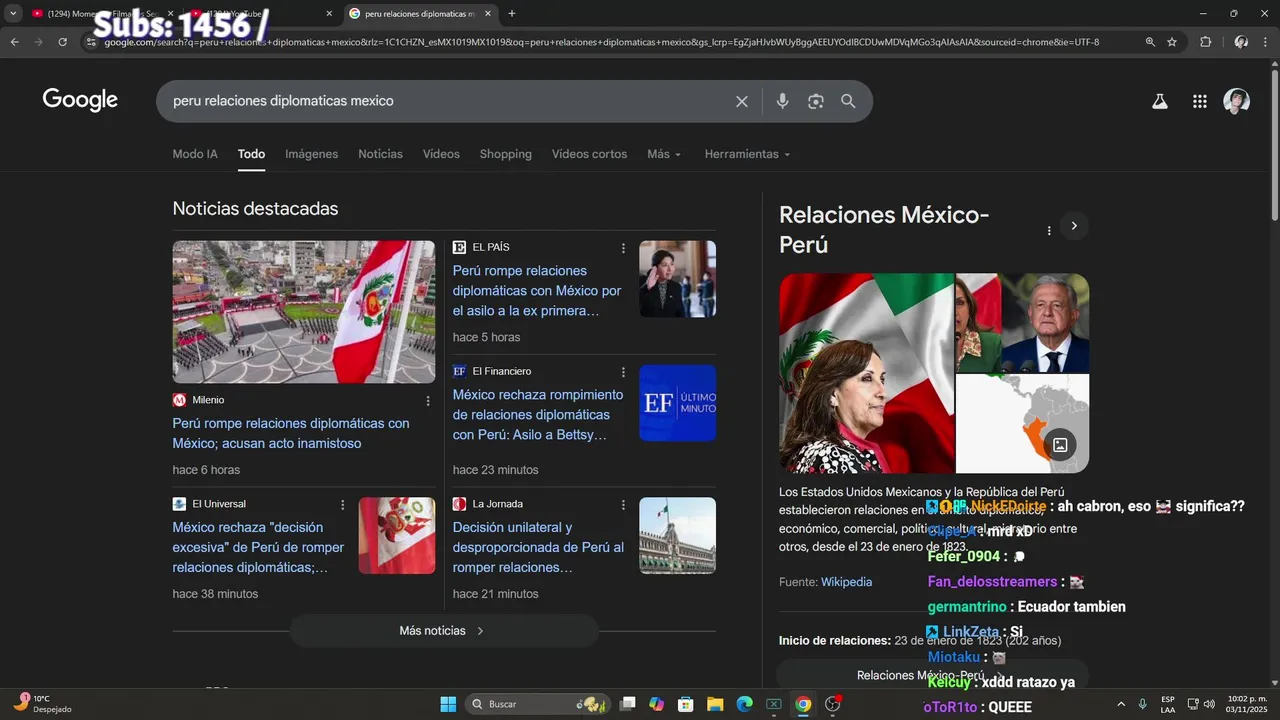Open more options for Relaciones México-Perú panel
Screen dimensions: 1280x720
1049,231
